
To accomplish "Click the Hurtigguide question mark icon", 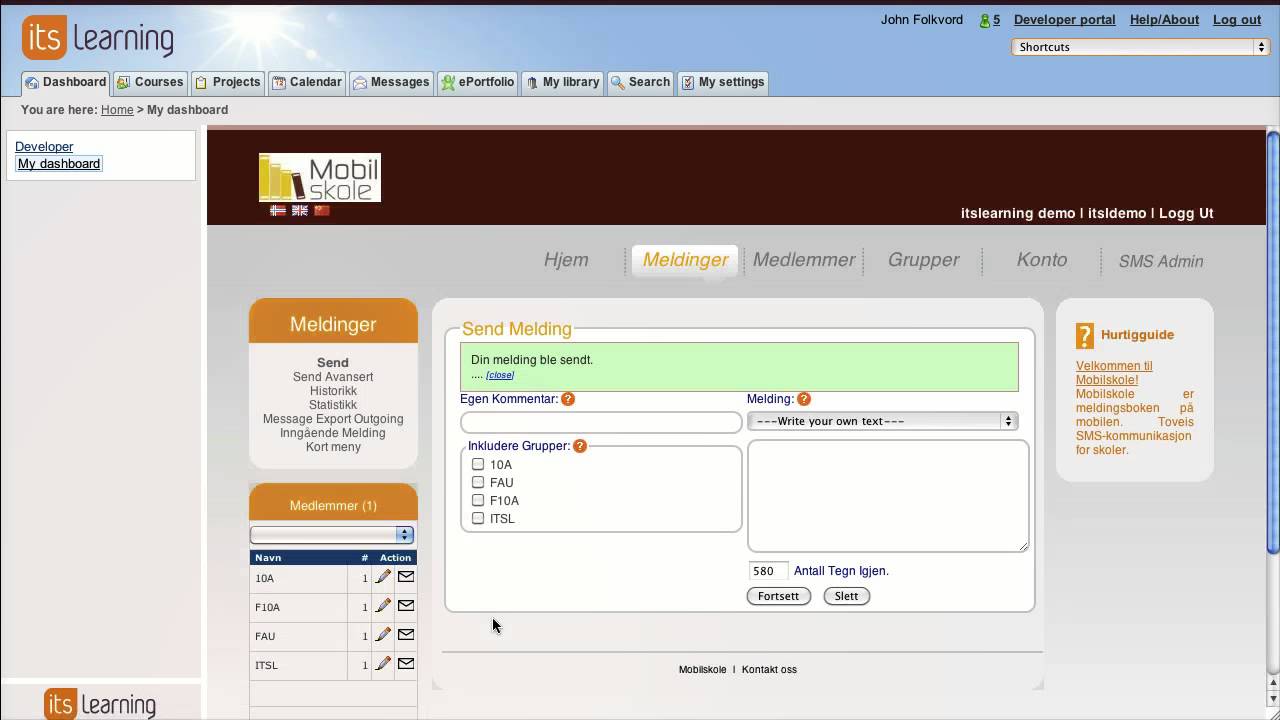I will pos(1085,336).
